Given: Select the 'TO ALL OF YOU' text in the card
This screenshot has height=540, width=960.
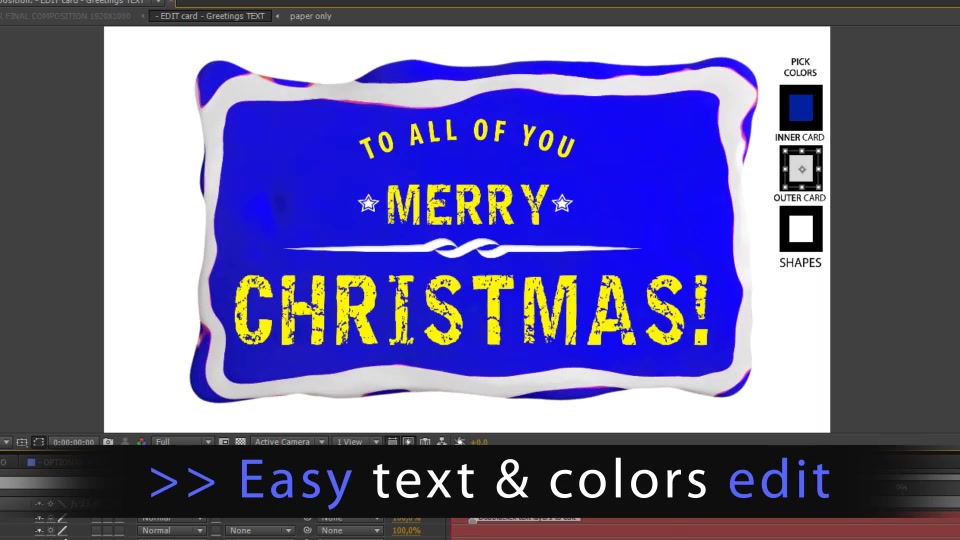Looking at the screenshot, I should [468, 140].
